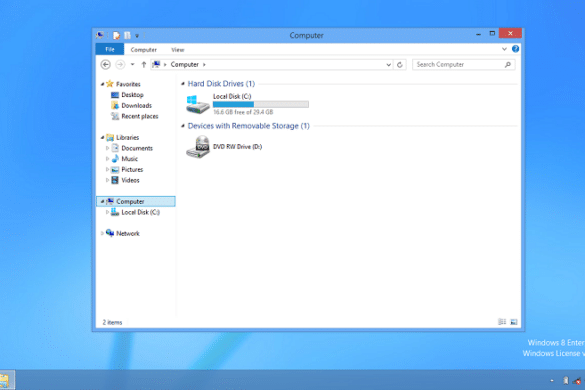The width and height of the screenshot is (585, 390).
Task: Open the blue Help icon
Action: [x=515, y=49]
